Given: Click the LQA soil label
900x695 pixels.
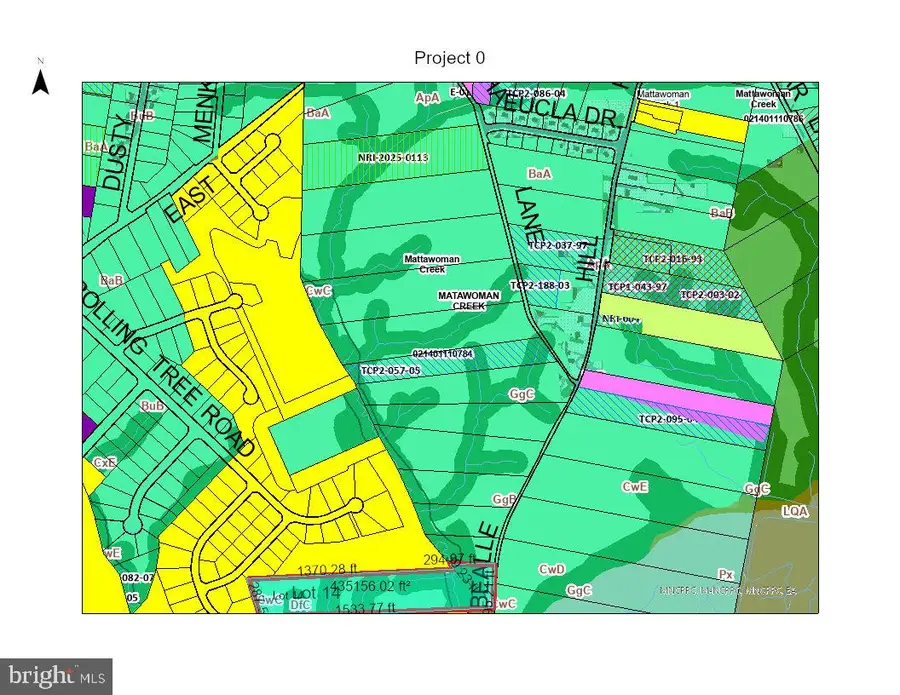Looking at the screenshot, I should [794, 511].
